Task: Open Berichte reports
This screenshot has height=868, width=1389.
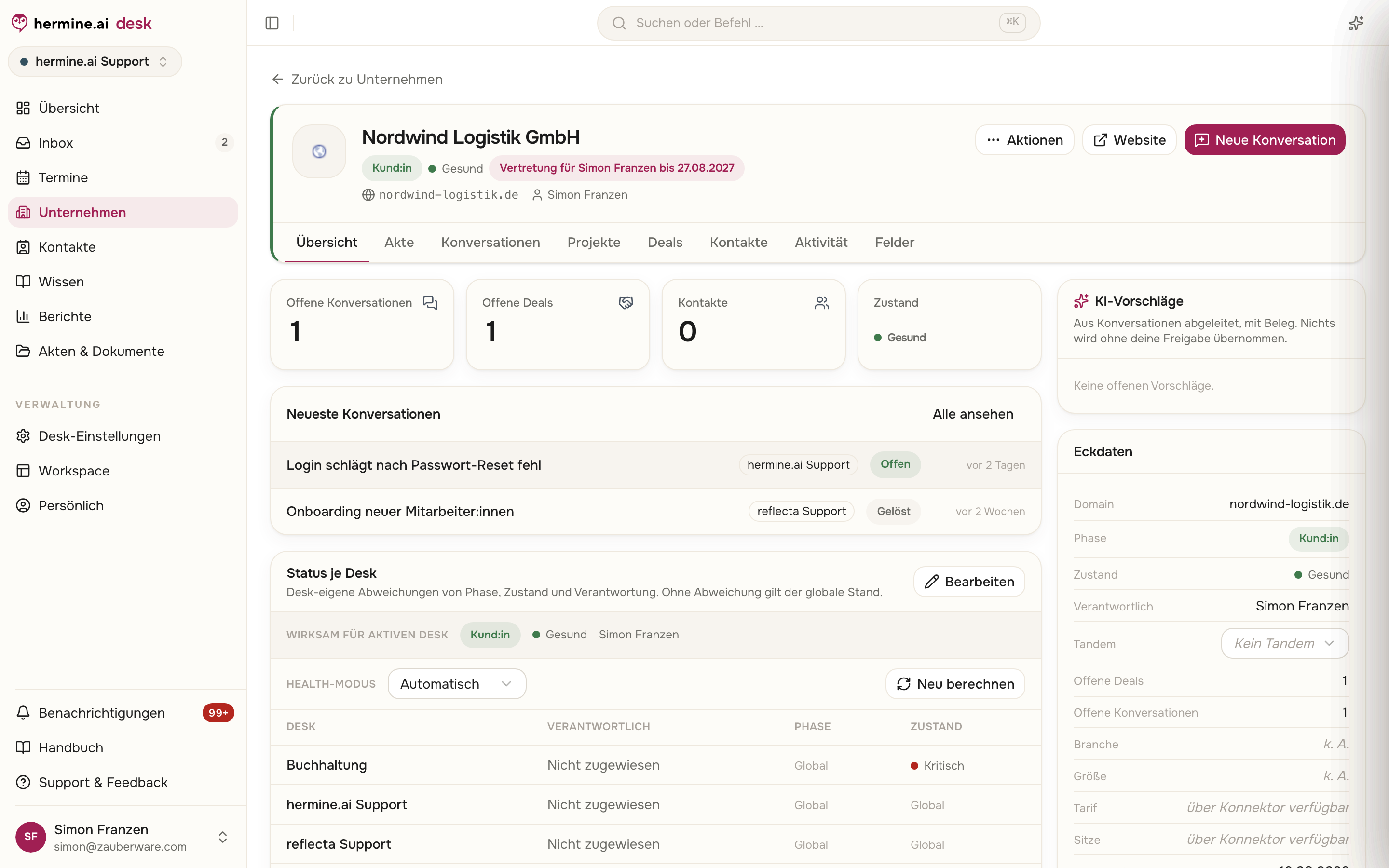Action: point(123,316)
